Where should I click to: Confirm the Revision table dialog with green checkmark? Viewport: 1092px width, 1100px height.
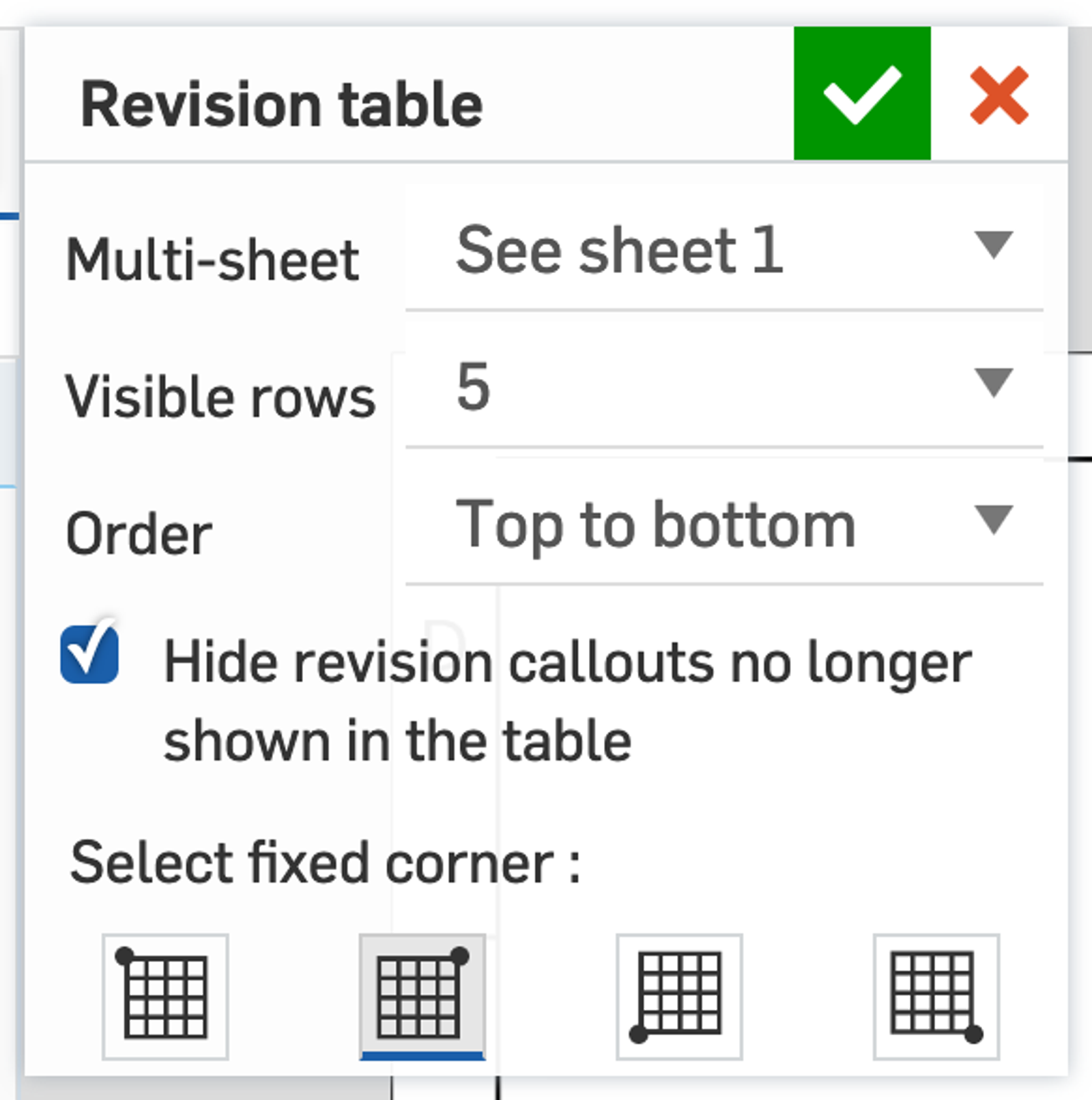tap(861, 94)
